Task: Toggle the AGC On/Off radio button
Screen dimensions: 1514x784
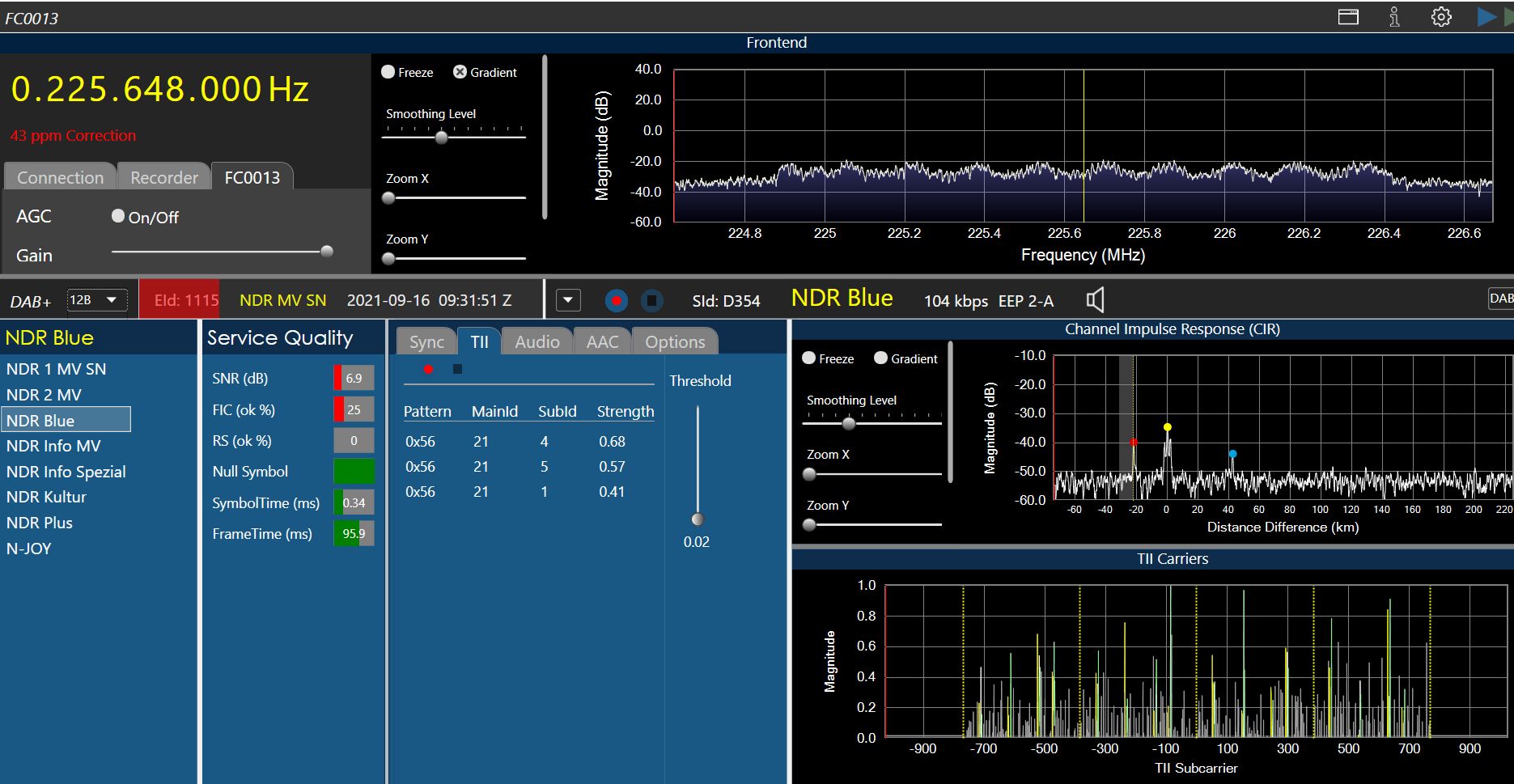Action: click(x=118, y=216)
